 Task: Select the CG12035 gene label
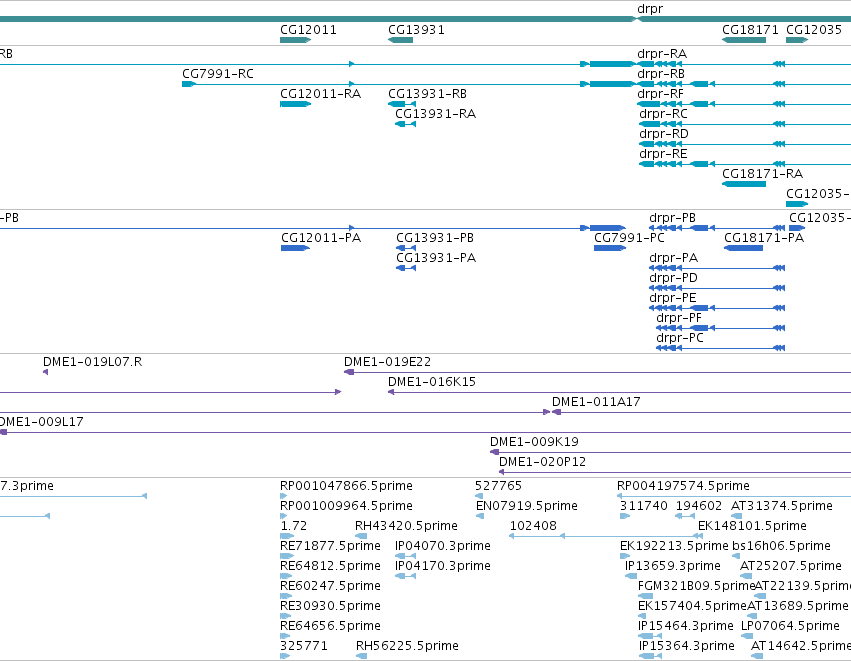(x=814, y=30)
